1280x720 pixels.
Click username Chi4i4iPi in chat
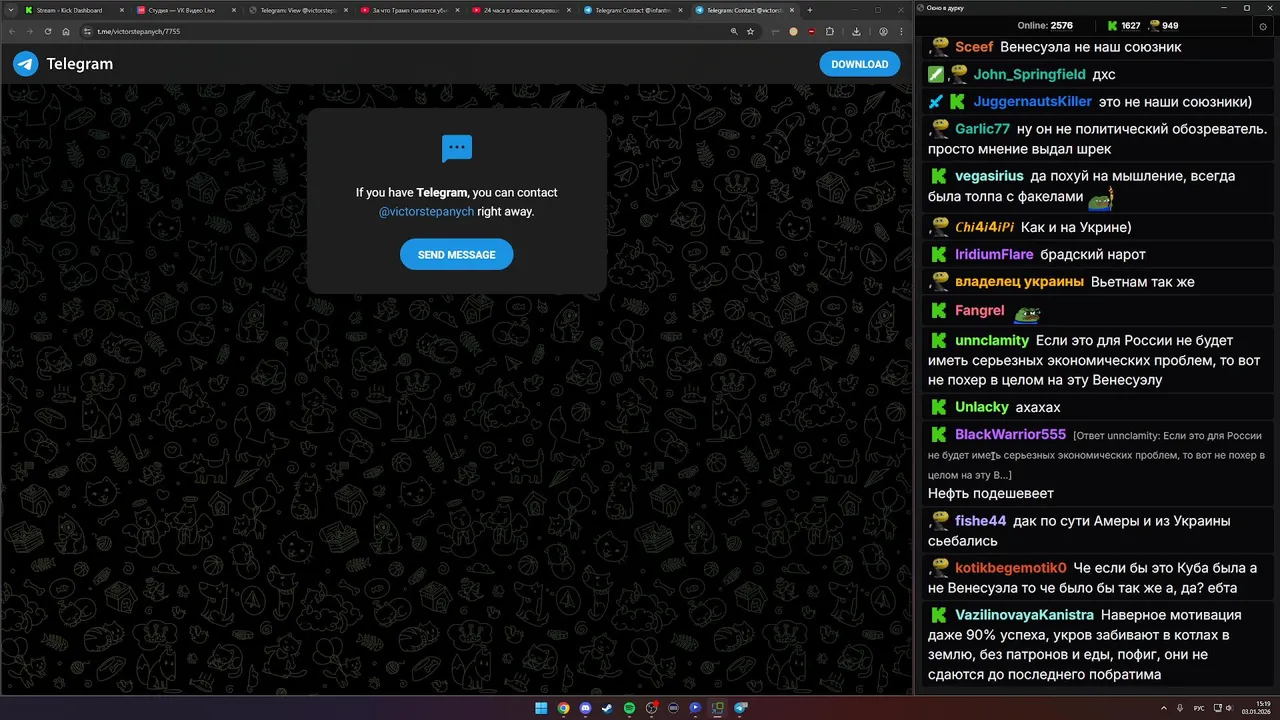[984, 227]
